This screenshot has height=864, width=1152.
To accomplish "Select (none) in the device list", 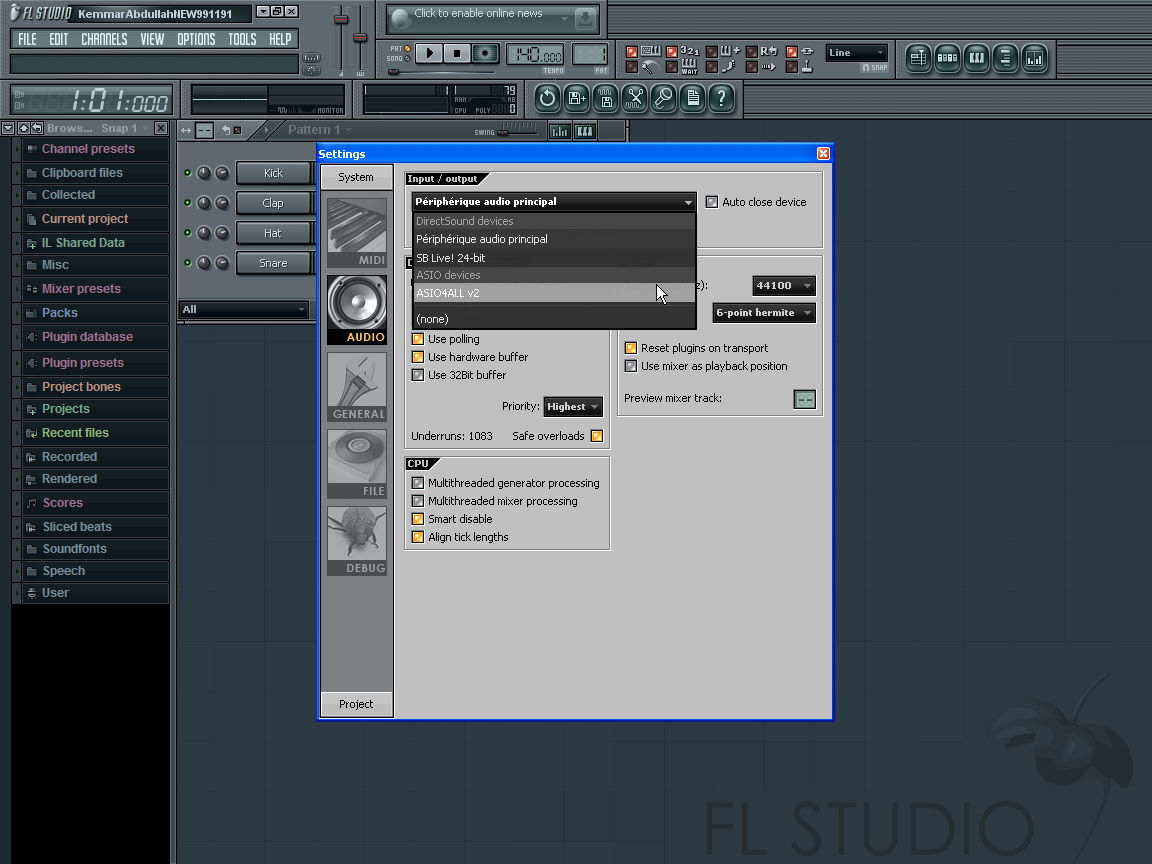I will tap(554, 319).
